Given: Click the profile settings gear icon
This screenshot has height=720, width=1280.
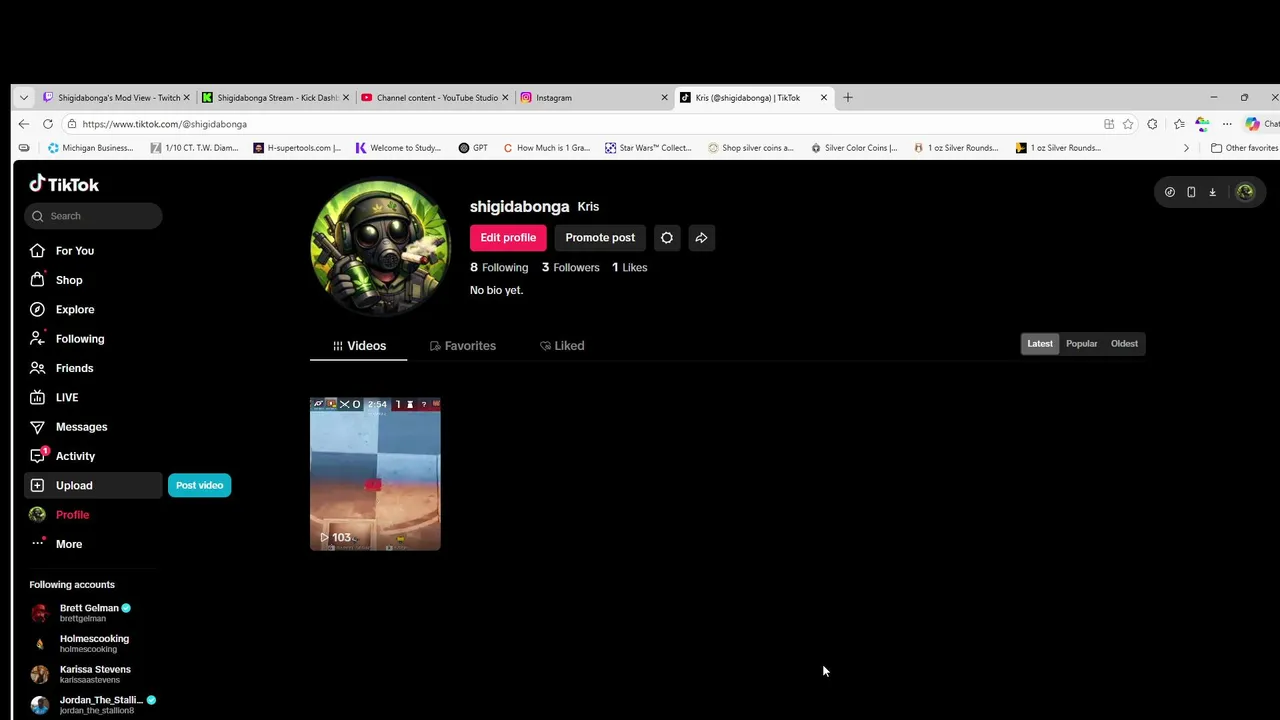Looking at the screenshot, I should [x=667, y=238].
